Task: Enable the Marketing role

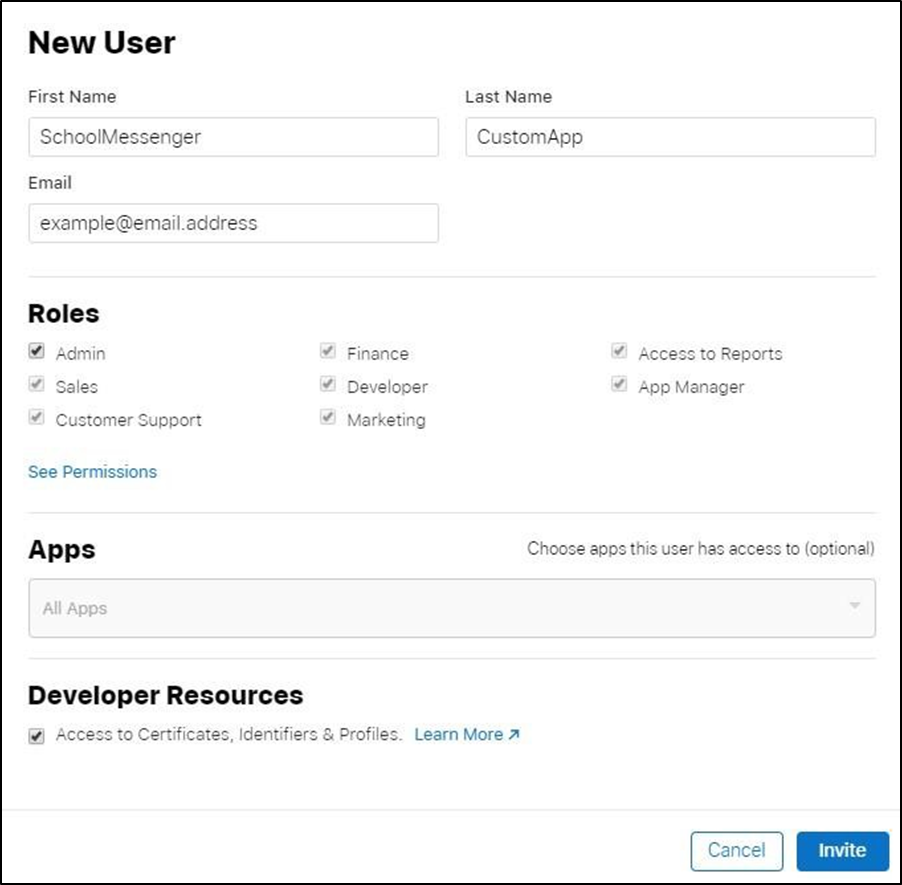Action: click(327, 417)
